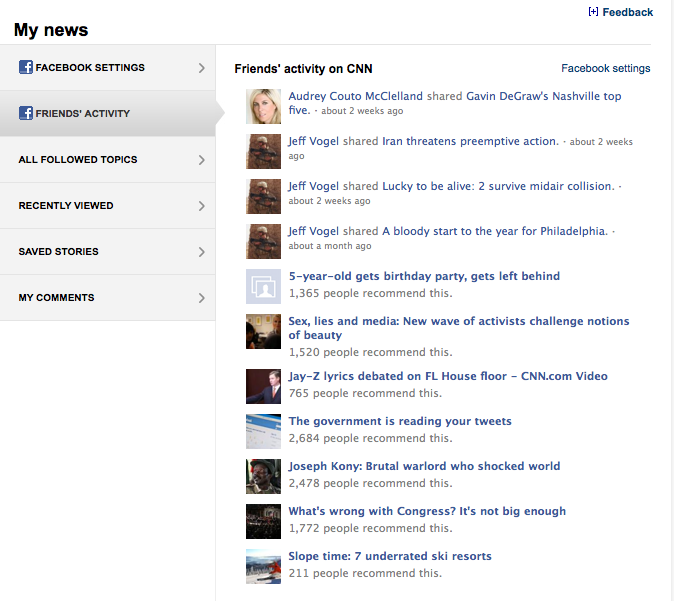The image size is (674, 601).
Task: Open Gavin DeGraw's Nashville top five story
Action: (x=544, y=96)
